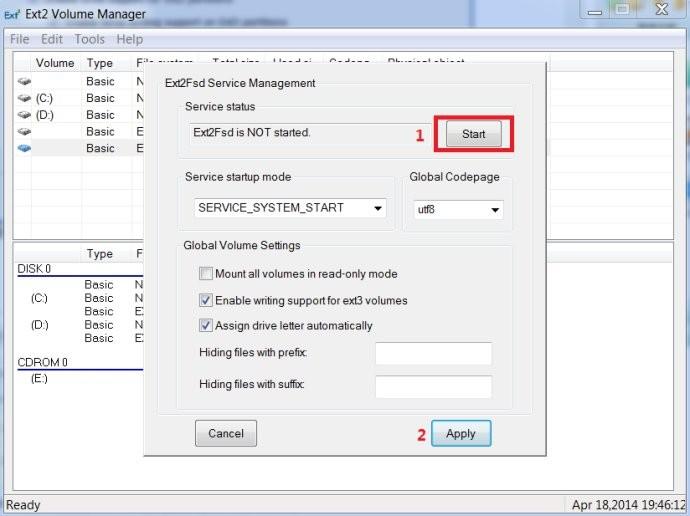This screenshot has width=690, height=516.
Task: Click the disk icon beside (D:) volume
Action: coord(24,115)
